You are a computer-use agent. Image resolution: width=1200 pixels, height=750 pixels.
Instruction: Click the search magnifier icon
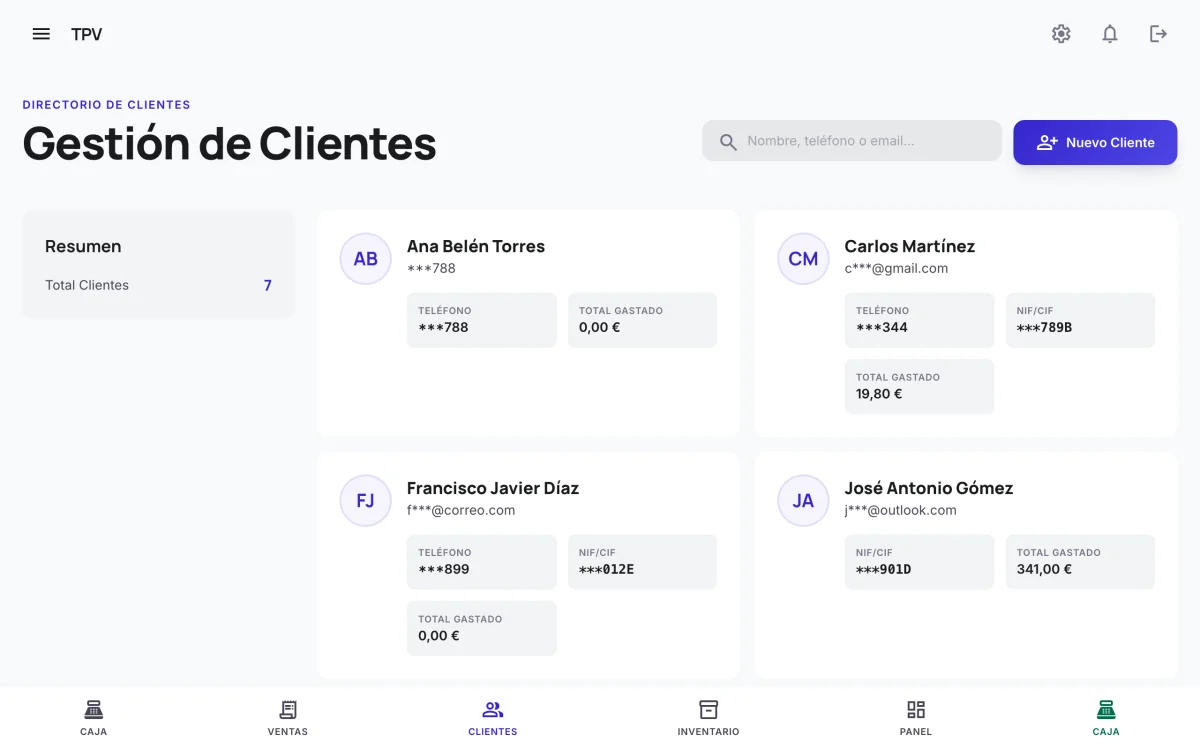tap(728, 142)
